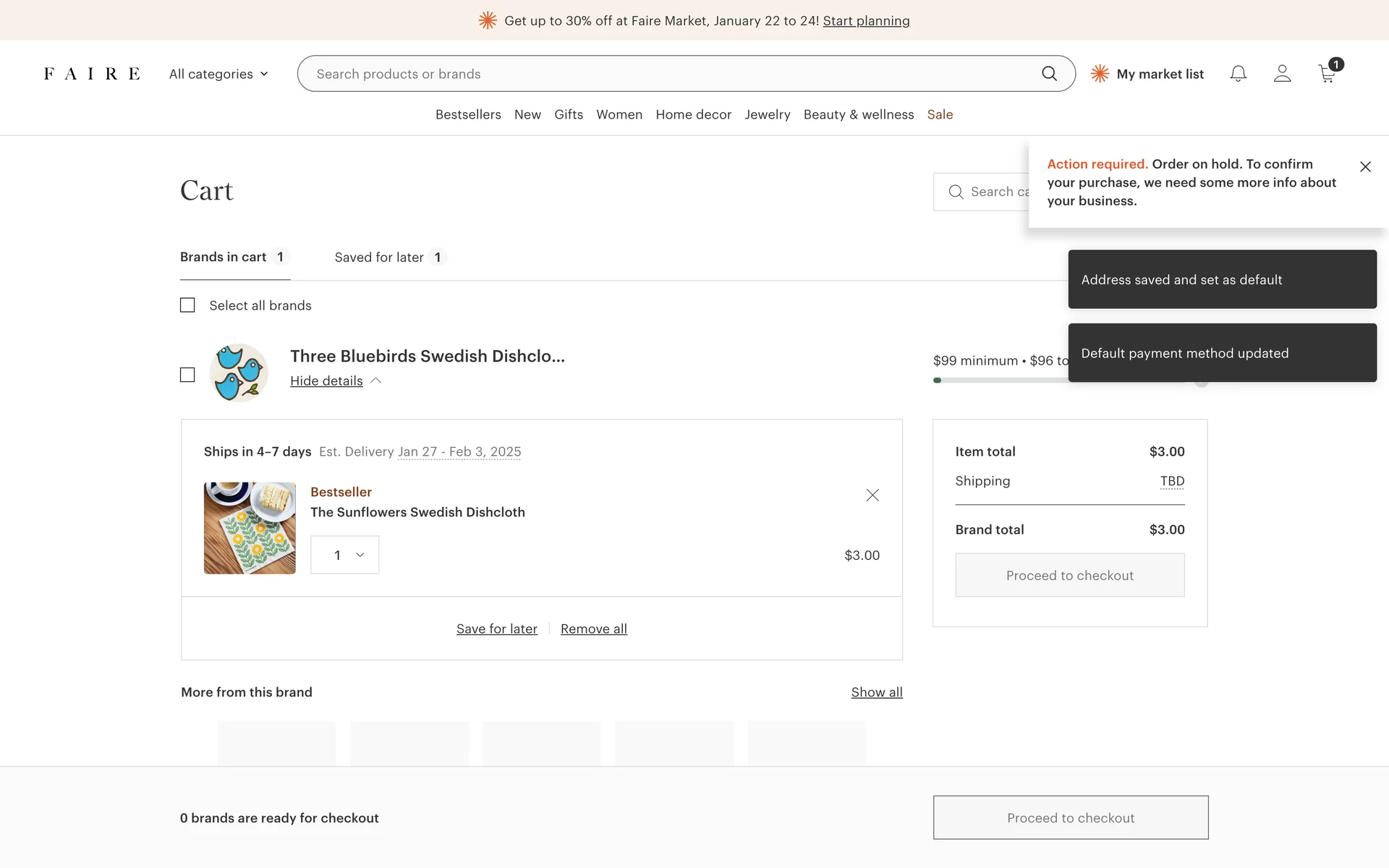
Task: Click the brand minimum progress bar
Action: pos(1000,380)
